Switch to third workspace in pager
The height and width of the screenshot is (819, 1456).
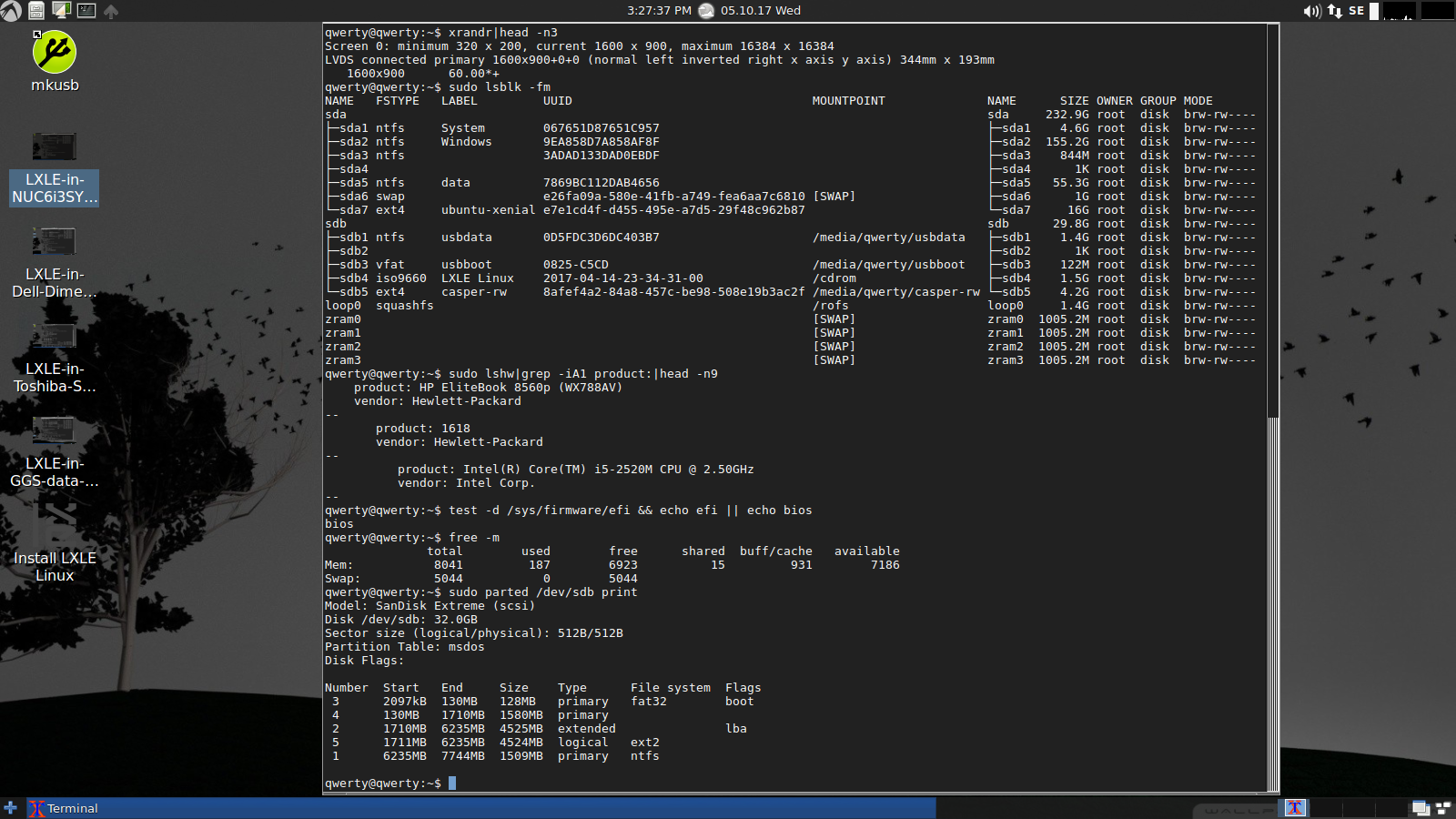pos(1358,808)
